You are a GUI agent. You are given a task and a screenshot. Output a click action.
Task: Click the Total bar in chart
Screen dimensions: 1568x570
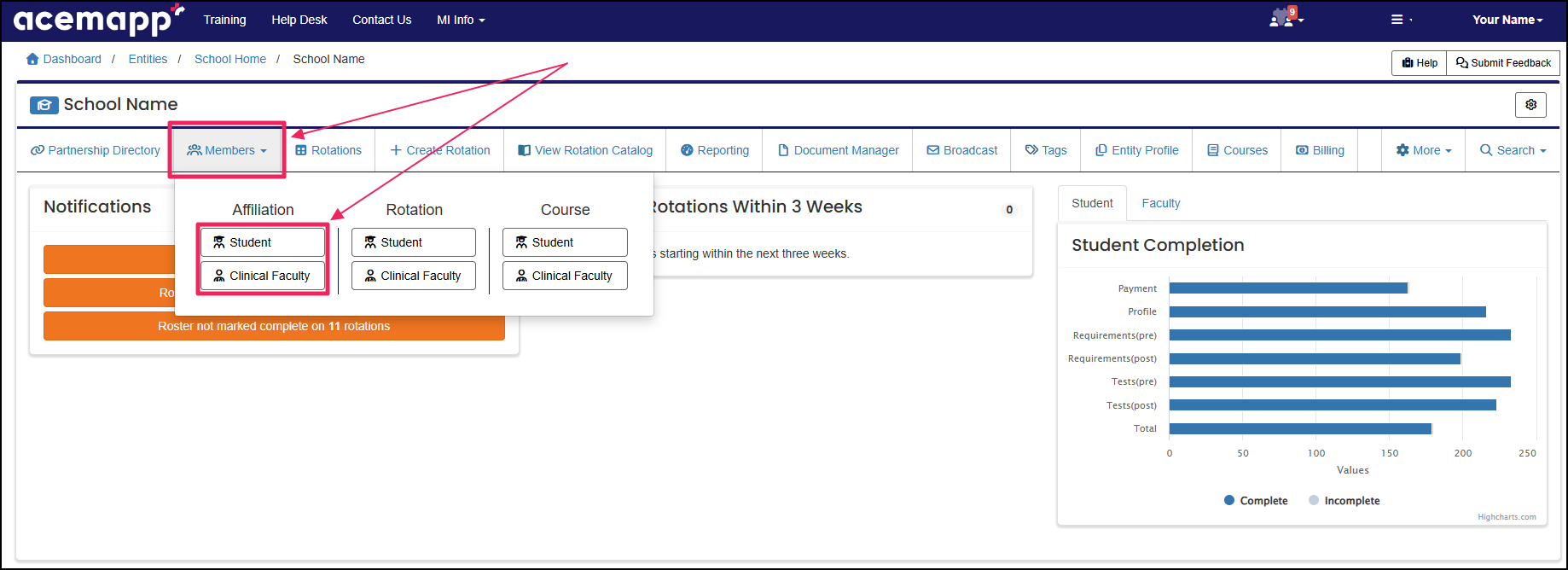[x=1300, y=428]
